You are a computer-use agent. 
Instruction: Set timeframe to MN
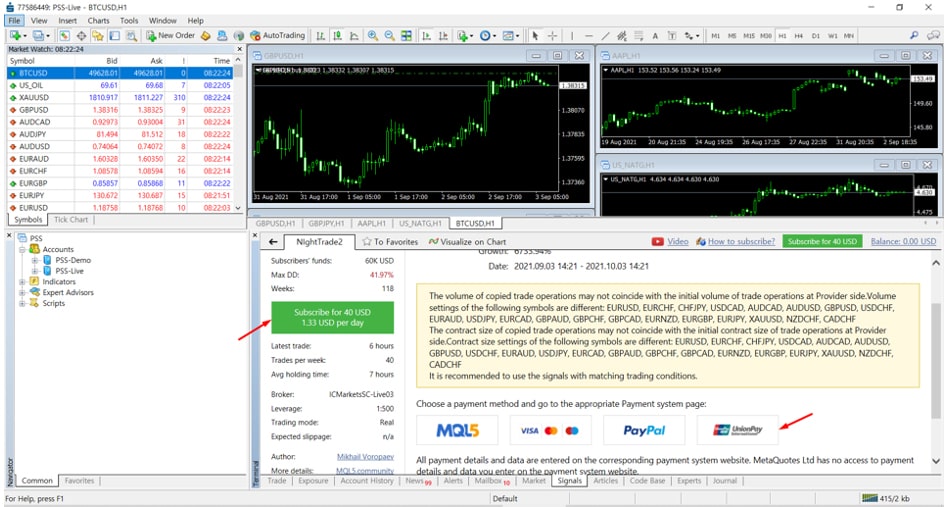(x=849, y=36)
